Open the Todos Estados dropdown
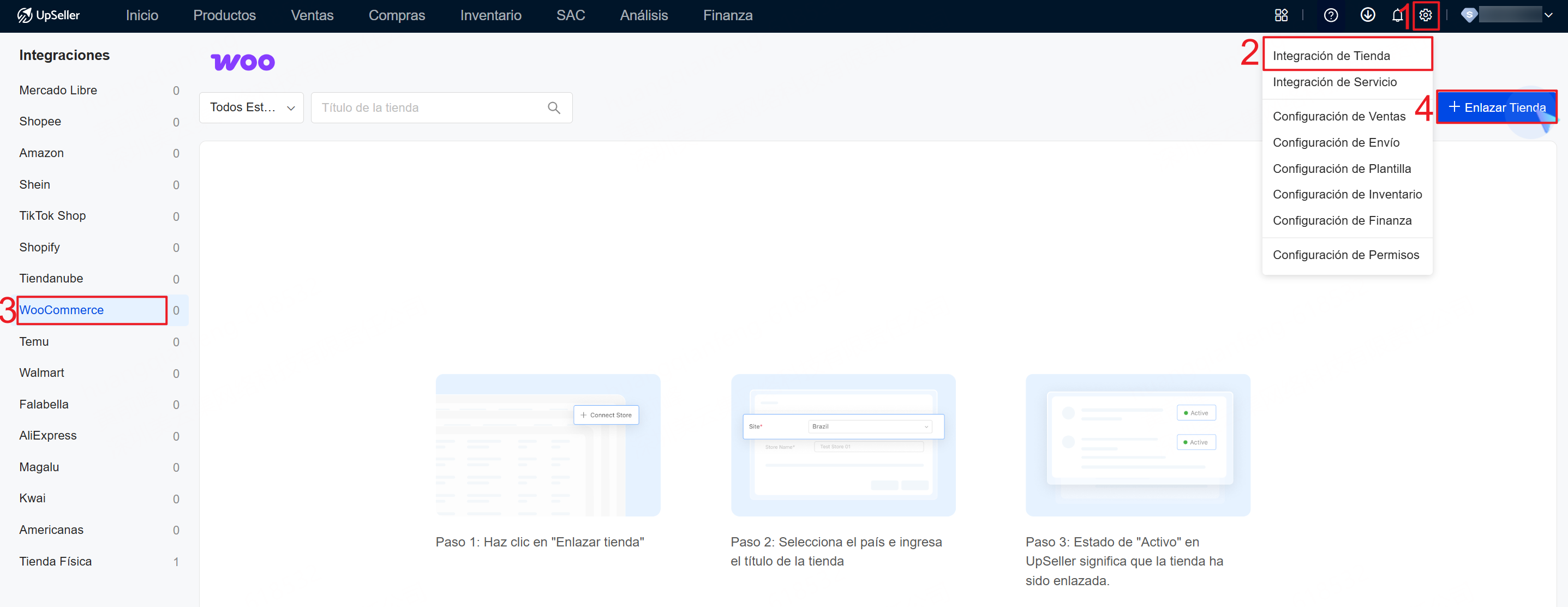The width and height of the screenshot is (1568, 607). (x=252, y=107)
